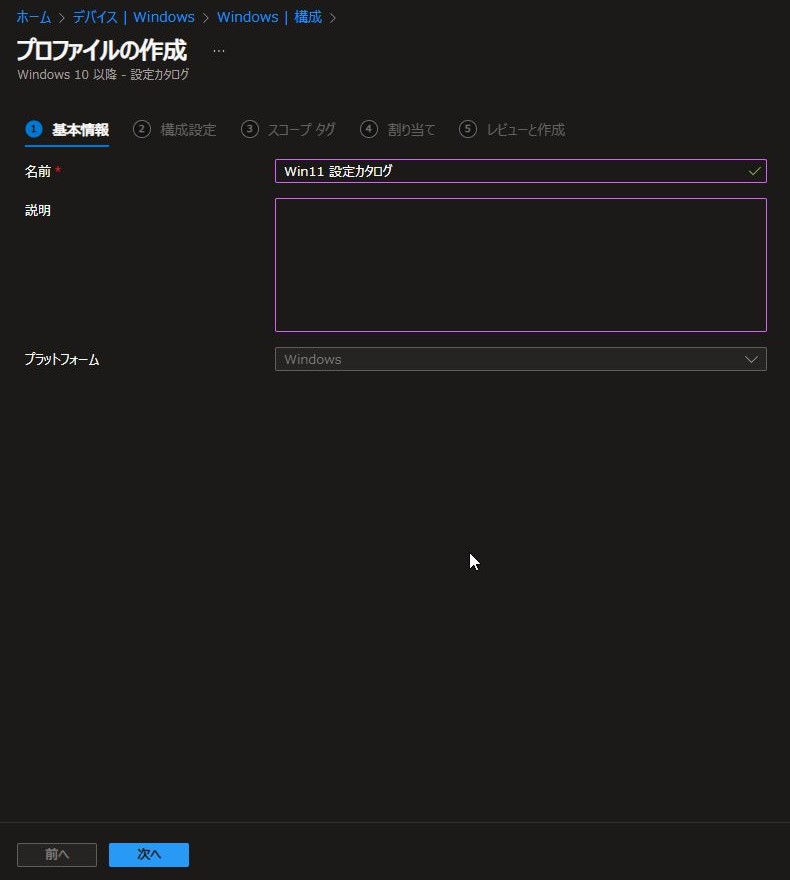
Task: Click the ホーム breadcrumb link
Action: click(33, 17)
